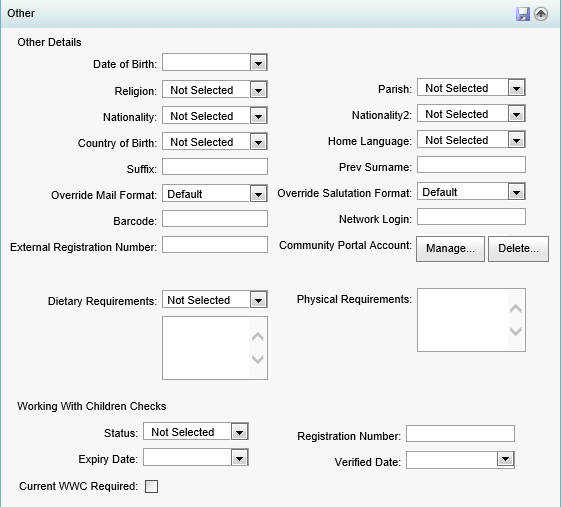Image resolution: width=561 pixels, height=507 pixels.
Task: Click the up arrow in the Dietary Requirements text box
Action: [258, 336]
